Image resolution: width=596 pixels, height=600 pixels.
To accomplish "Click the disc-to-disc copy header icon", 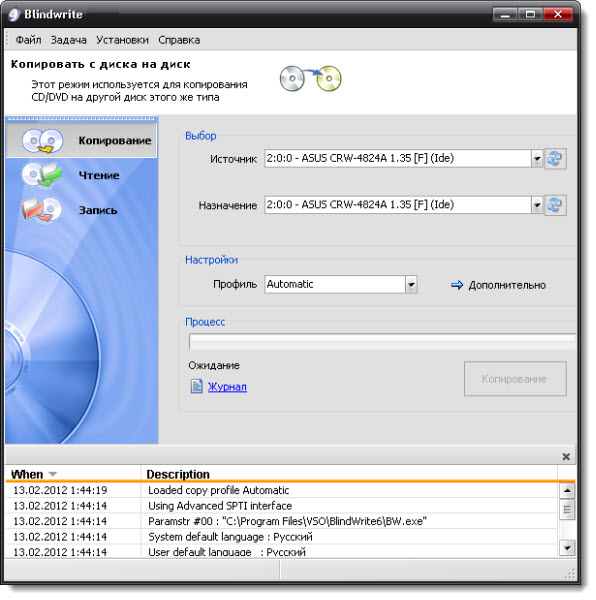I will [310, 78].
